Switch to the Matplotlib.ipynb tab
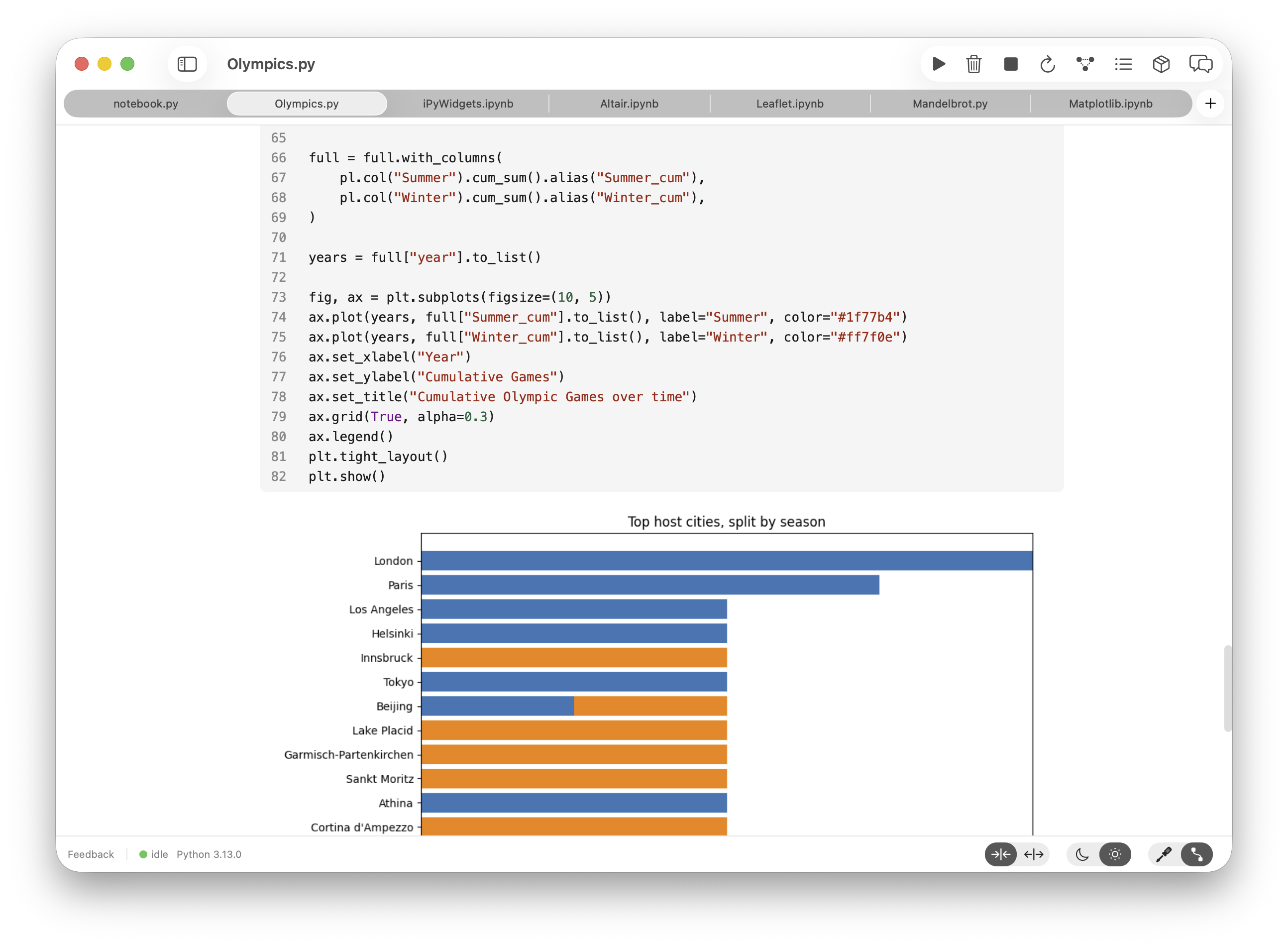This screenshot has width=1288, height=946. tap(1110, 104)
